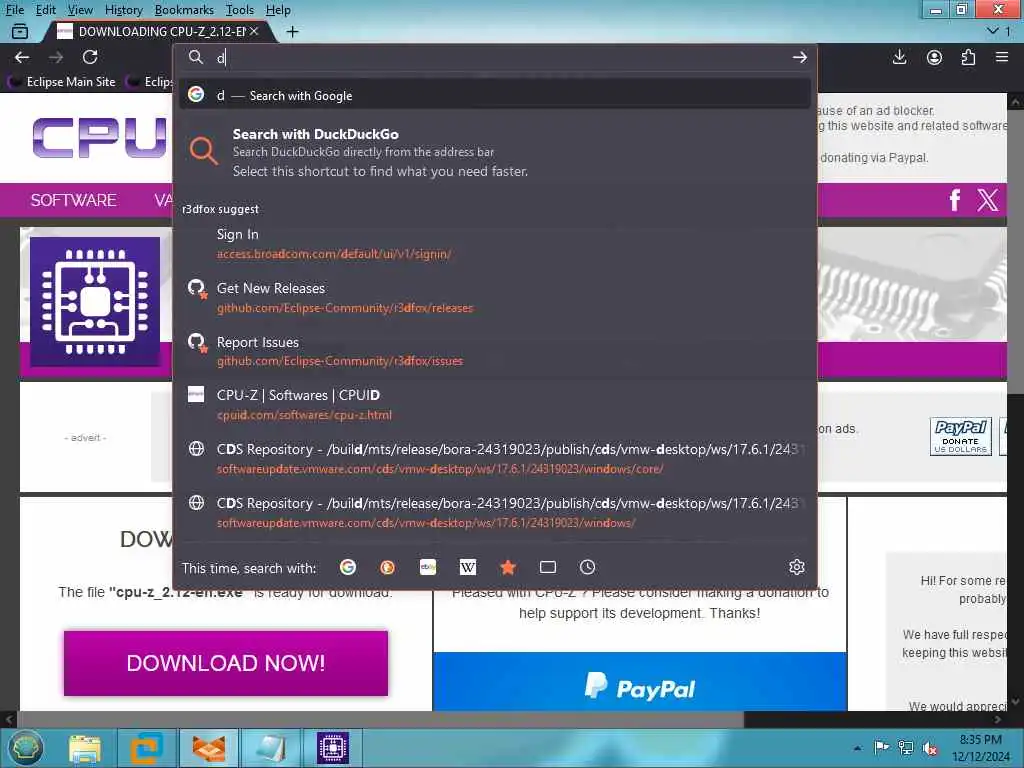
Task: Select Search with DuckDuckGo shortcut
Action: (x=495, y=152)
